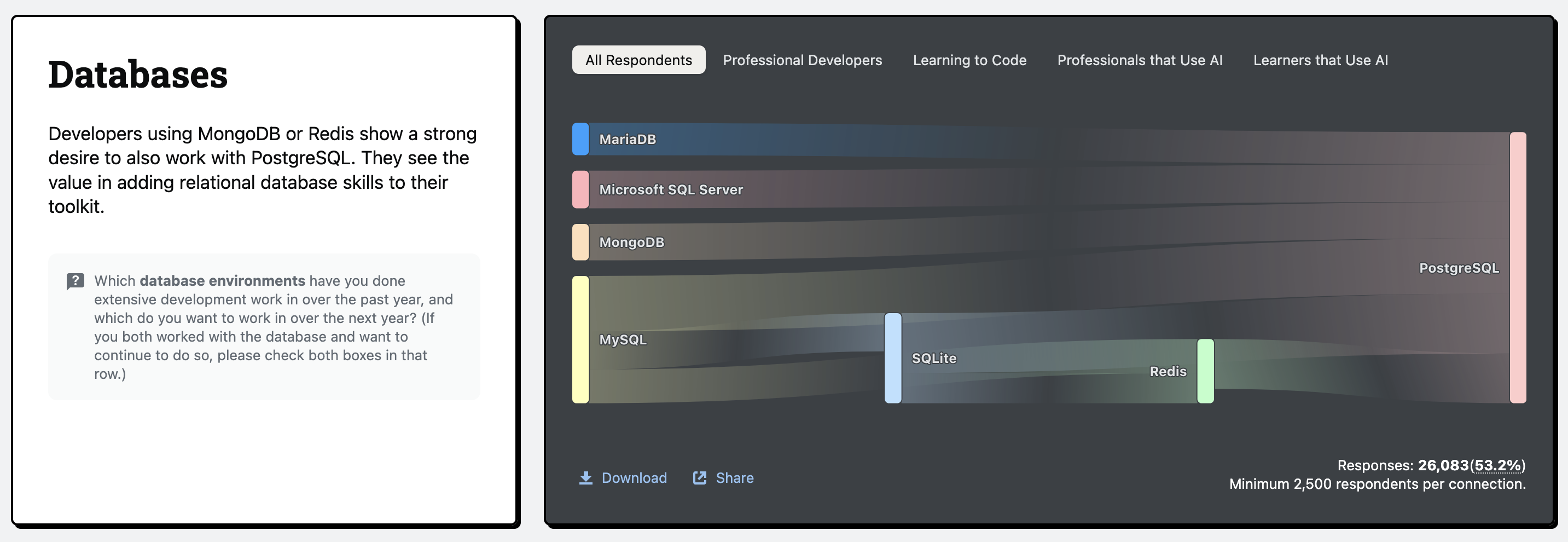Switch to Learners that Use AI tab
Screen dimensions: 1568x542
coord(1320,60)
